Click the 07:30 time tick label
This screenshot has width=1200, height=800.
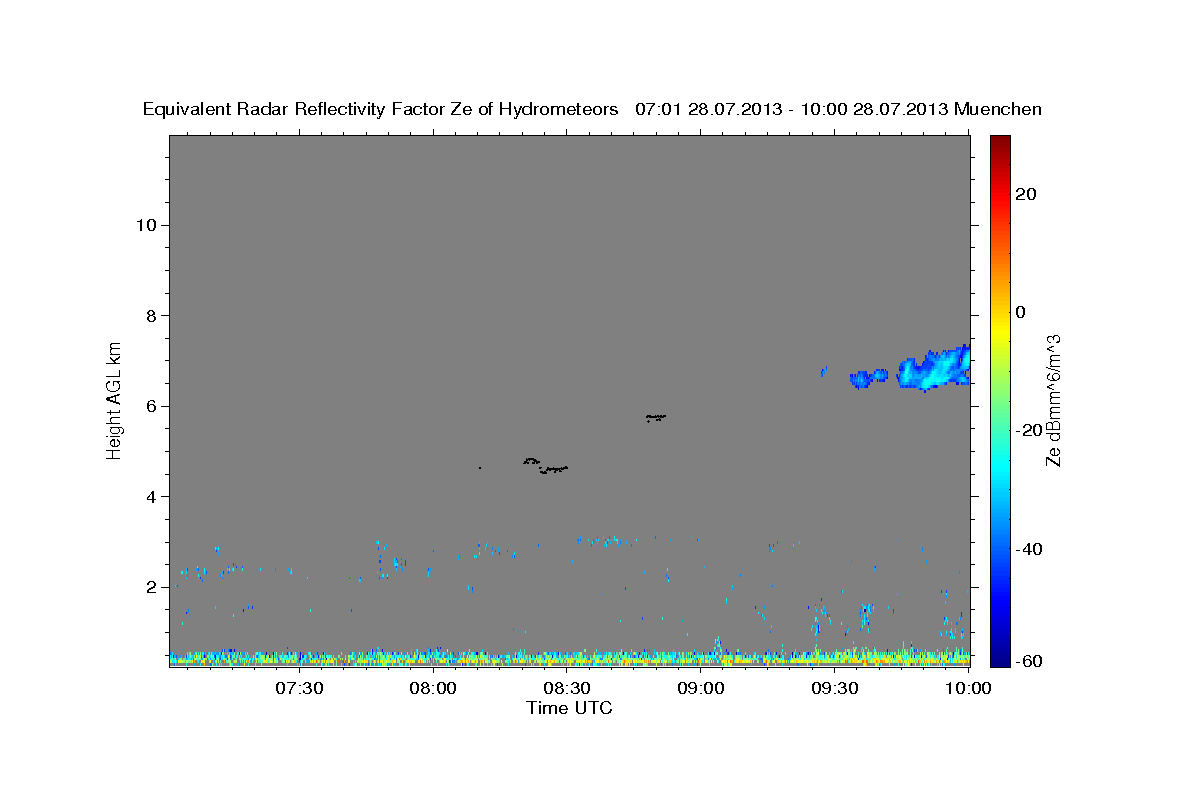[299, 688]
